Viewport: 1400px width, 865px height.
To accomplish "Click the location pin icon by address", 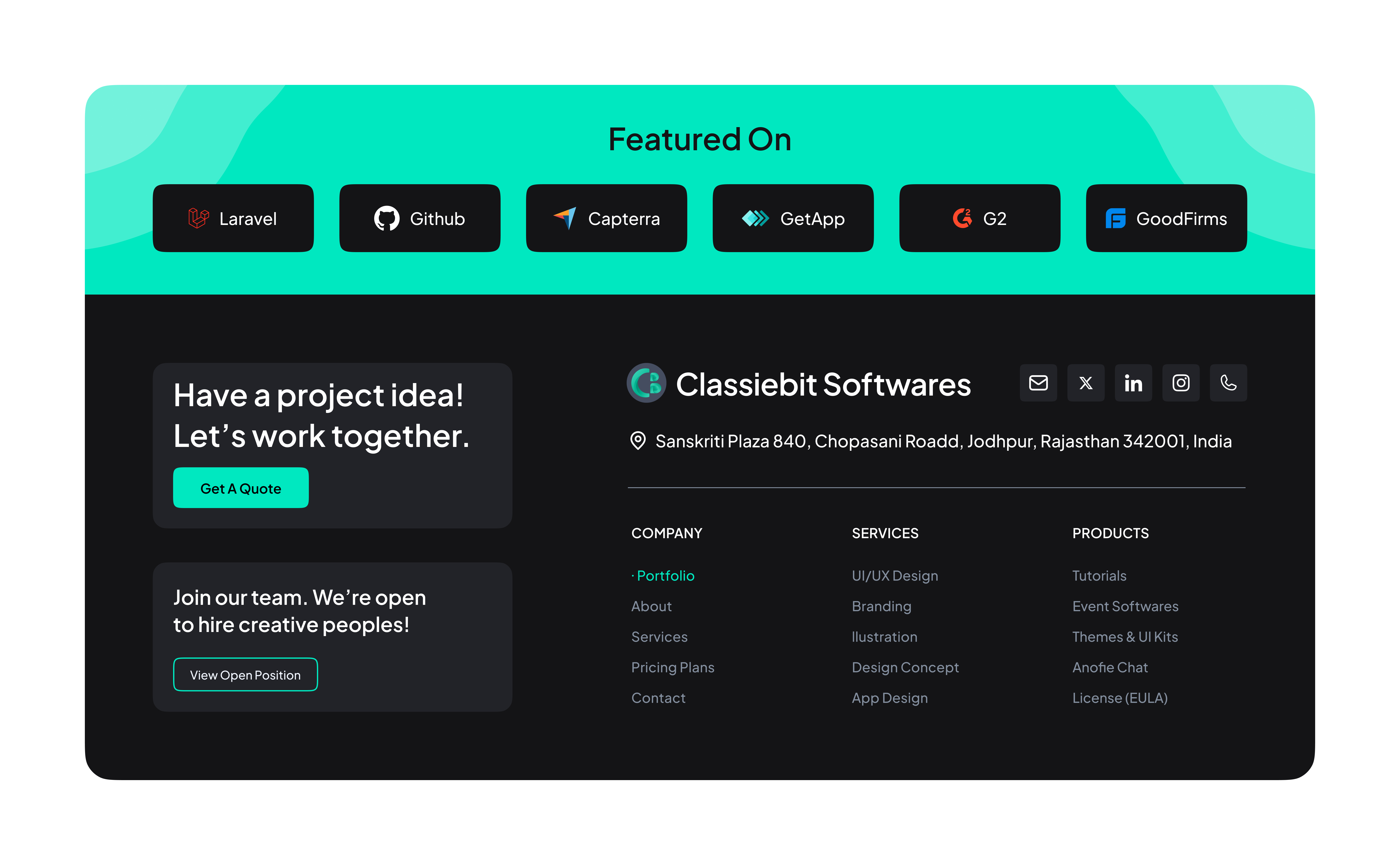I will (638, 441).
